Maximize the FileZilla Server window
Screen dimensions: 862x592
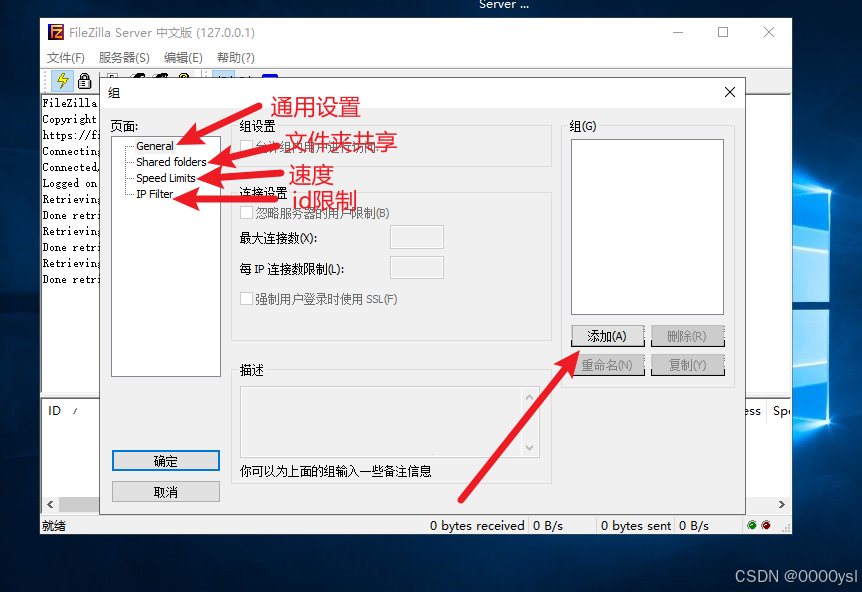click(723, 32)
